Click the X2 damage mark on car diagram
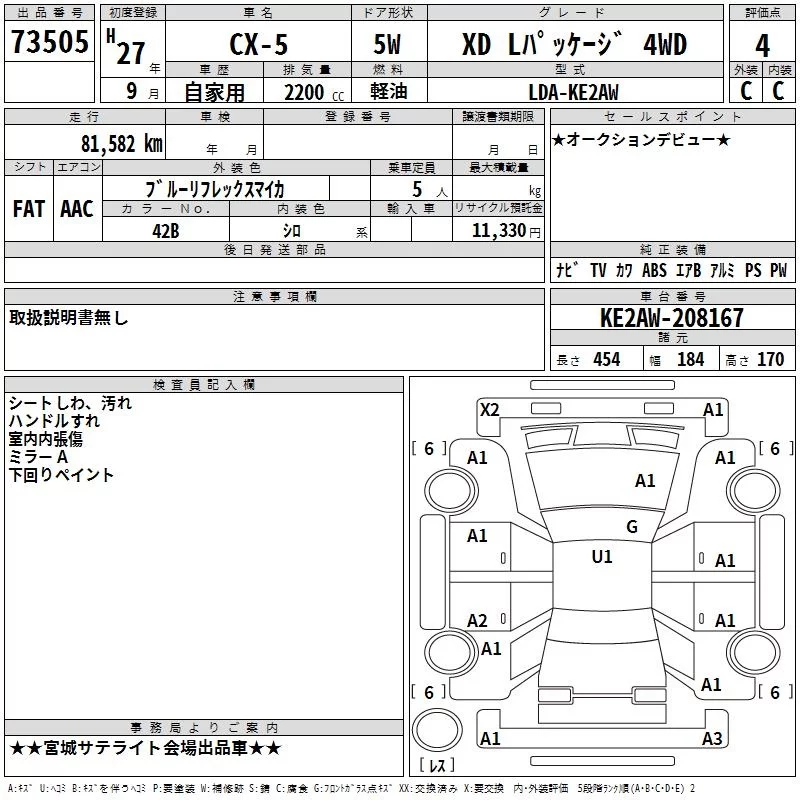This screenshot has width=800, height=800. coord(489,409)
